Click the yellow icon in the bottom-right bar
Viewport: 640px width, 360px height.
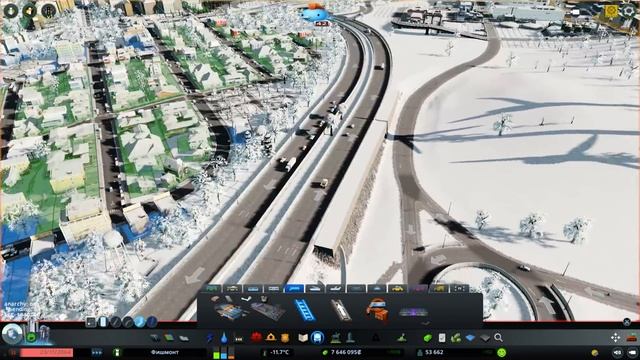pos(595,352)
